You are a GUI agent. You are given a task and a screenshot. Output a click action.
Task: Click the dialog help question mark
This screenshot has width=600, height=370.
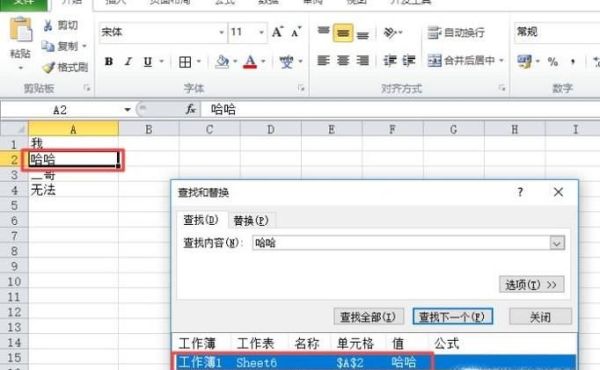pyautogui.click(x=520, y=192)
